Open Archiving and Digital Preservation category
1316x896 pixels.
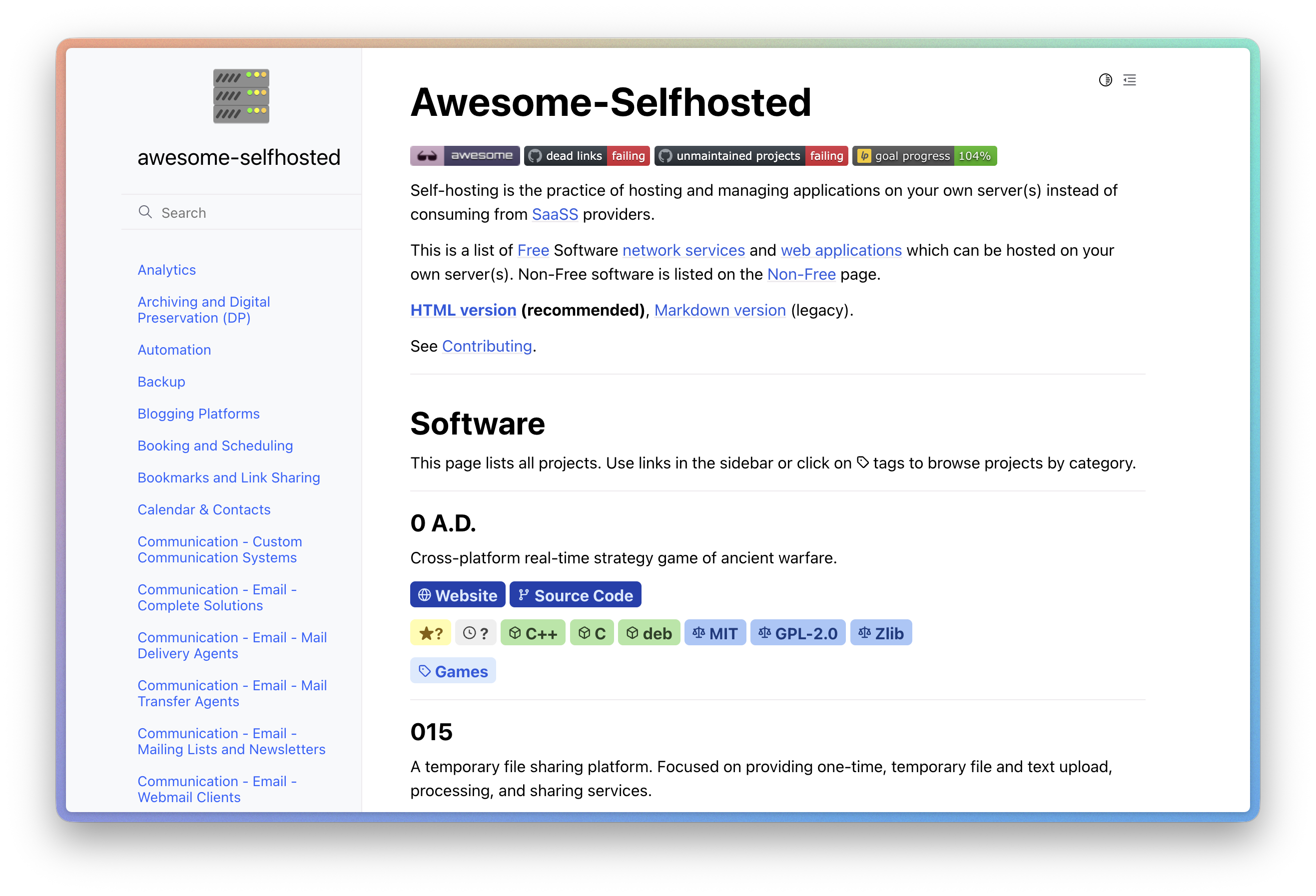point(204,310)
